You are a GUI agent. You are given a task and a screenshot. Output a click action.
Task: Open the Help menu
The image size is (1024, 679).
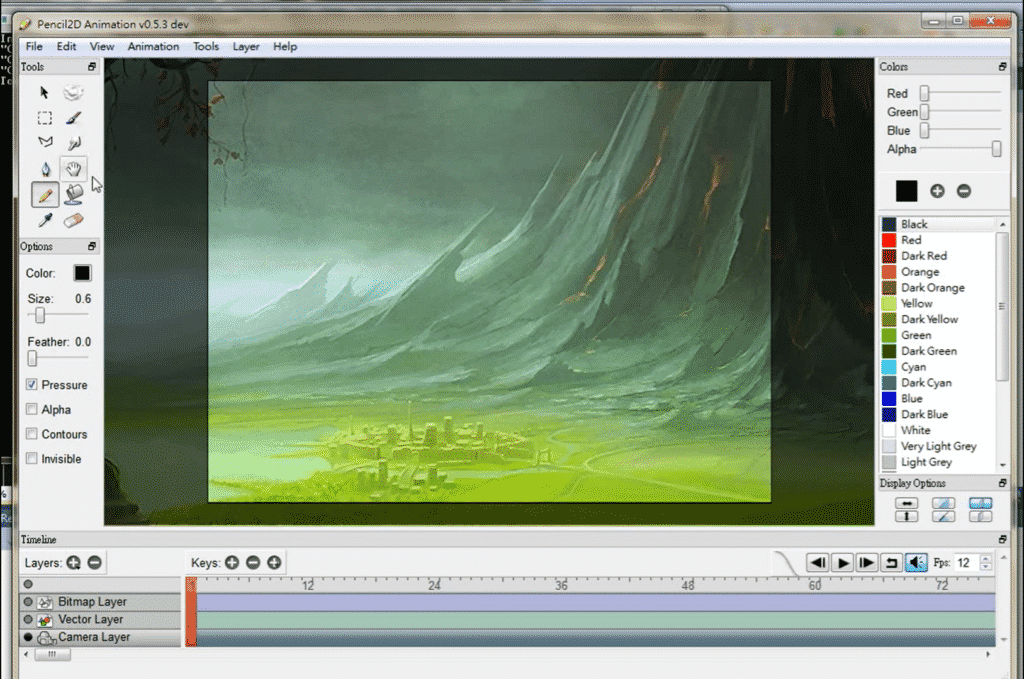click(285, 46)
